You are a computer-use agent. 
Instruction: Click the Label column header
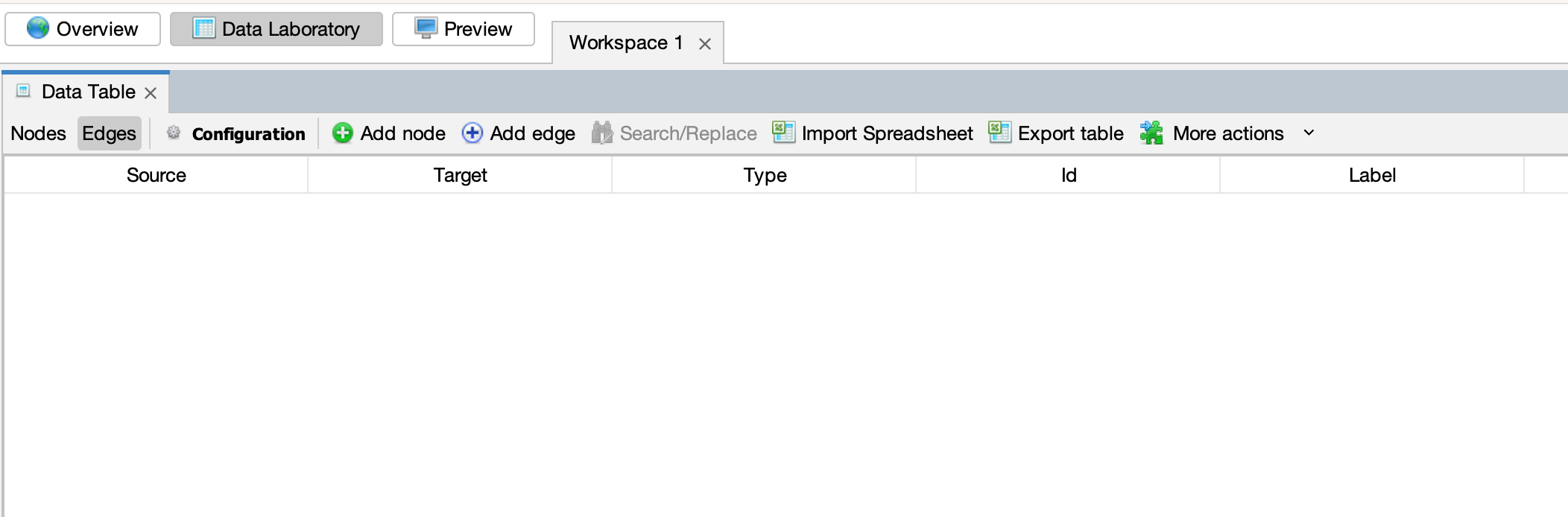(1371, 175)
